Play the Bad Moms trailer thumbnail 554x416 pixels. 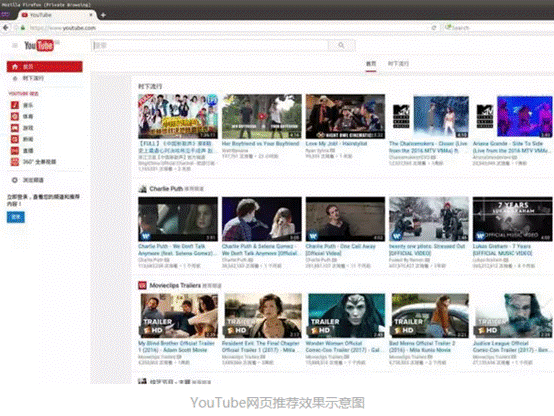coord(429,316)
